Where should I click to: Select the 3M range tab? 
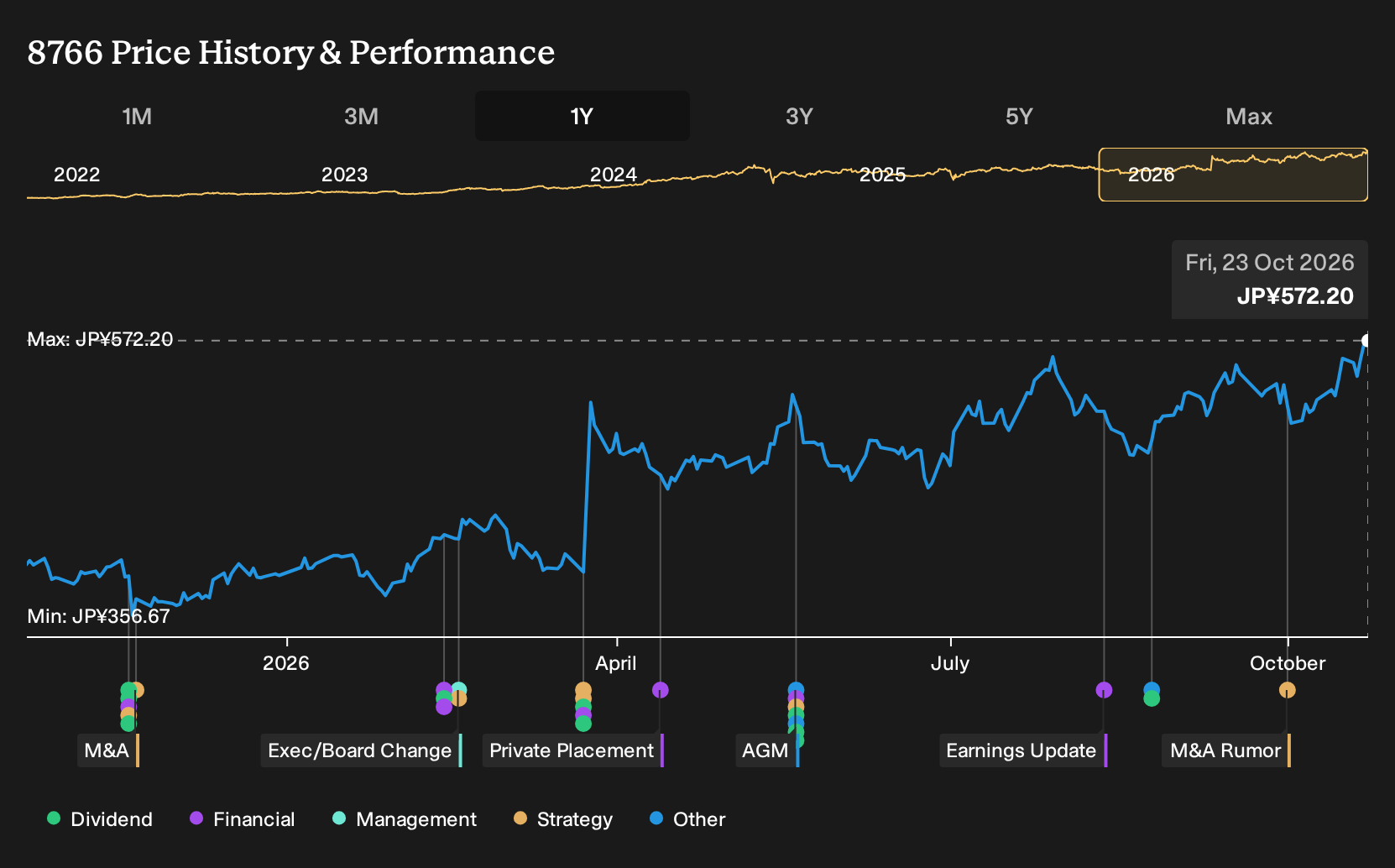(x=361, y=116)
